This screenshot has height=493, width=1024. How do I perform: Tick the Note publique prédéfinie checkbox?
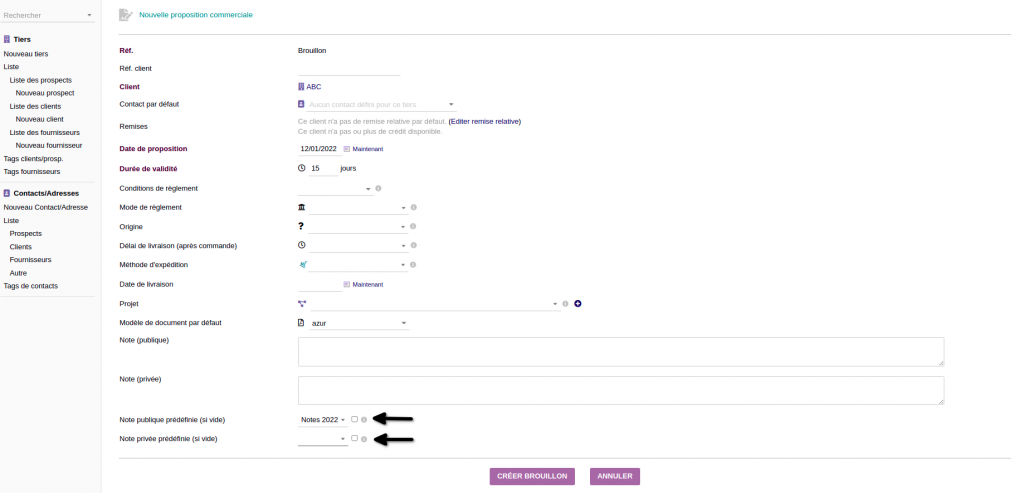(x=355, y=419)
